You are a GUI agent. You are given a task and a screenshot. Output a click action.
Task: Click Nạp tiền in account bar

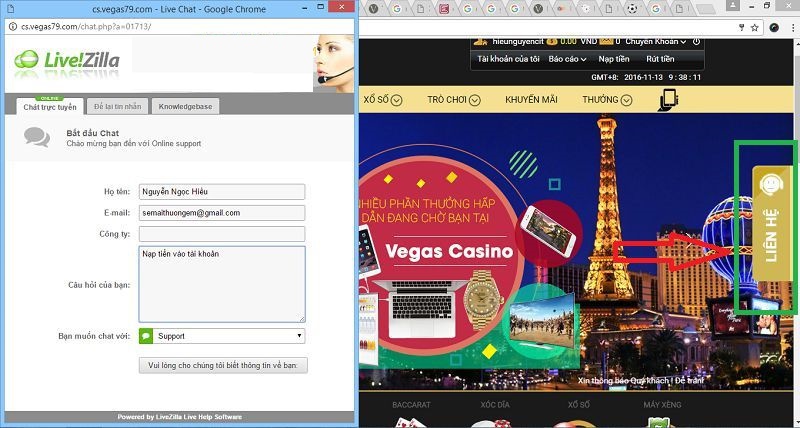614,59
